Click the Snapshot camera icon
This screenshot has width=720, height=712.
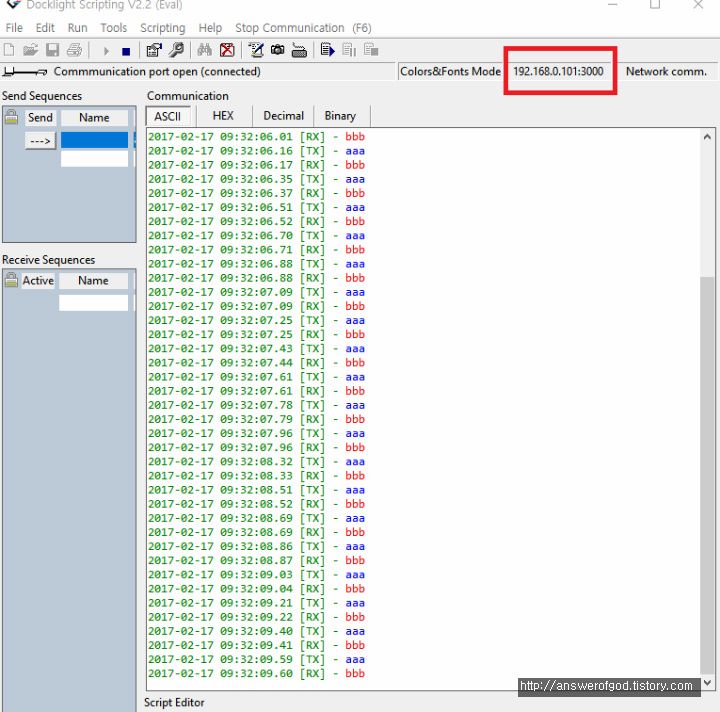tap(277, 50)
